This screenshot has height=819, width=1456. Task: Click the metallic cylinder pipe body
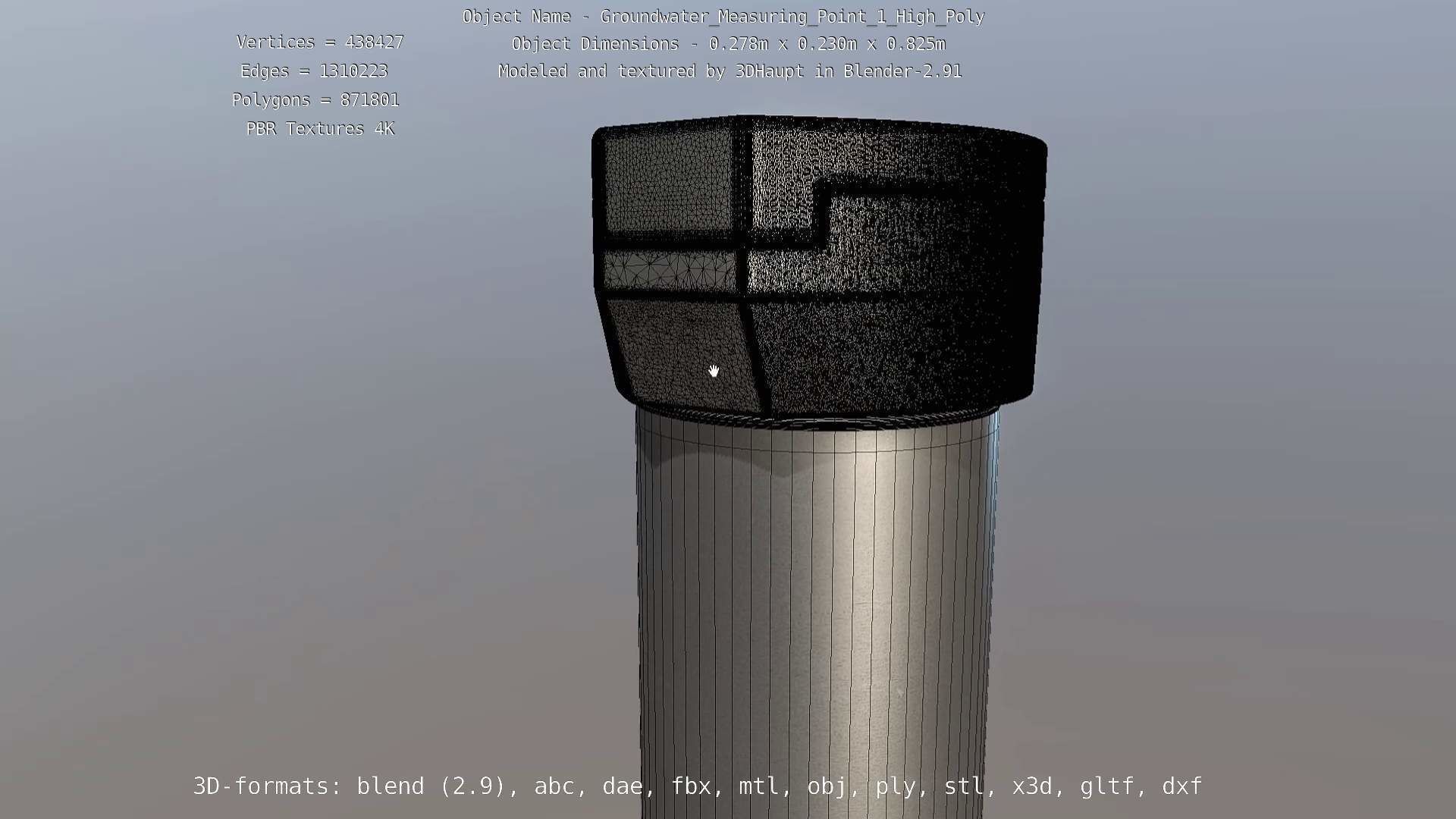pos(817,614)
